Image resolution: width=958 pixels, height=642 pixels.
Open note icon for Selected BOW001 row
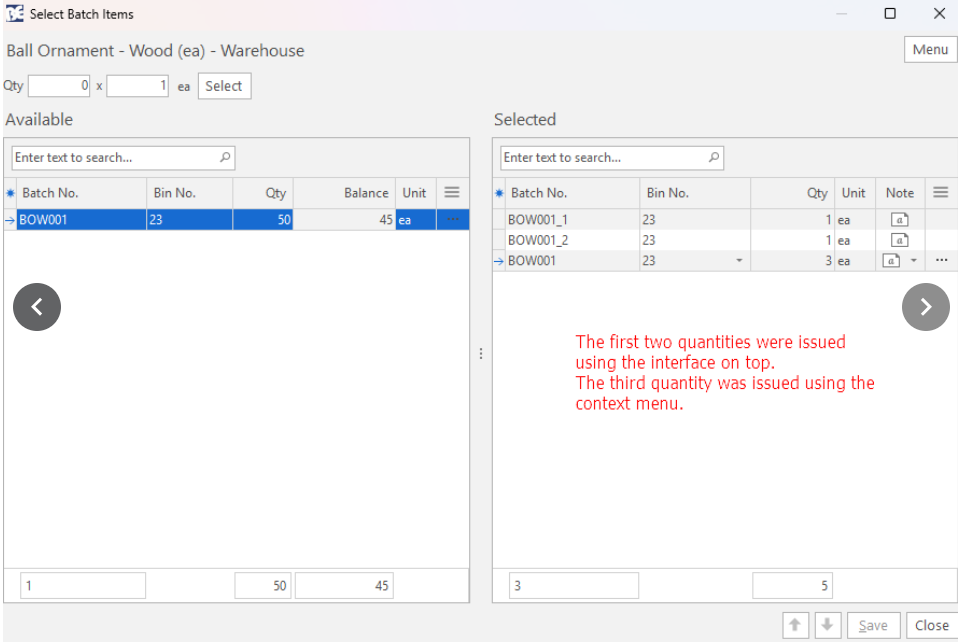coord(891,261)
